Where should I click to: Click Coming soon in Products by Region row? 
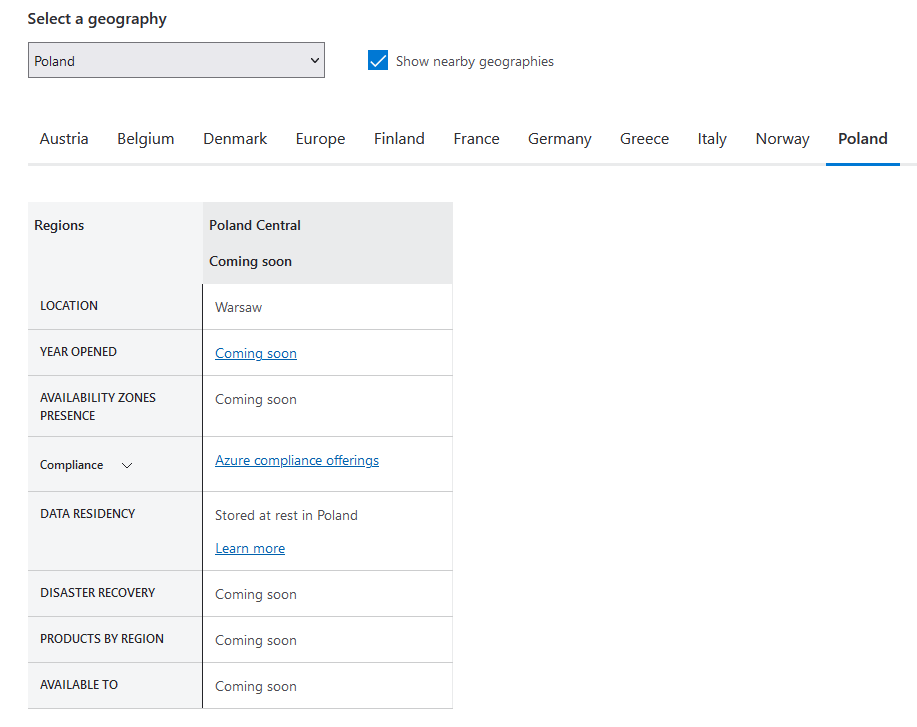click(x=256, y=640)
